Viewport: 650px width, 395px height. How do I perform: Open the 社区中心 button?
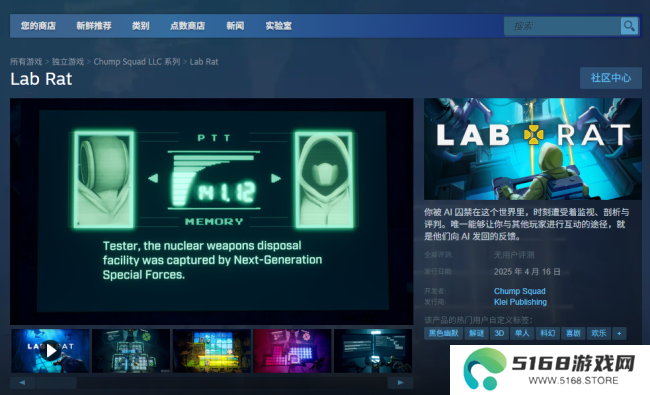611,78
